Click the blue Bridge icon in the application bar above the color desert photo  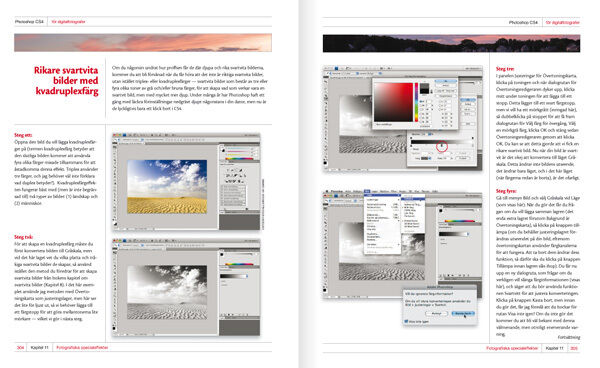point(125,135)
